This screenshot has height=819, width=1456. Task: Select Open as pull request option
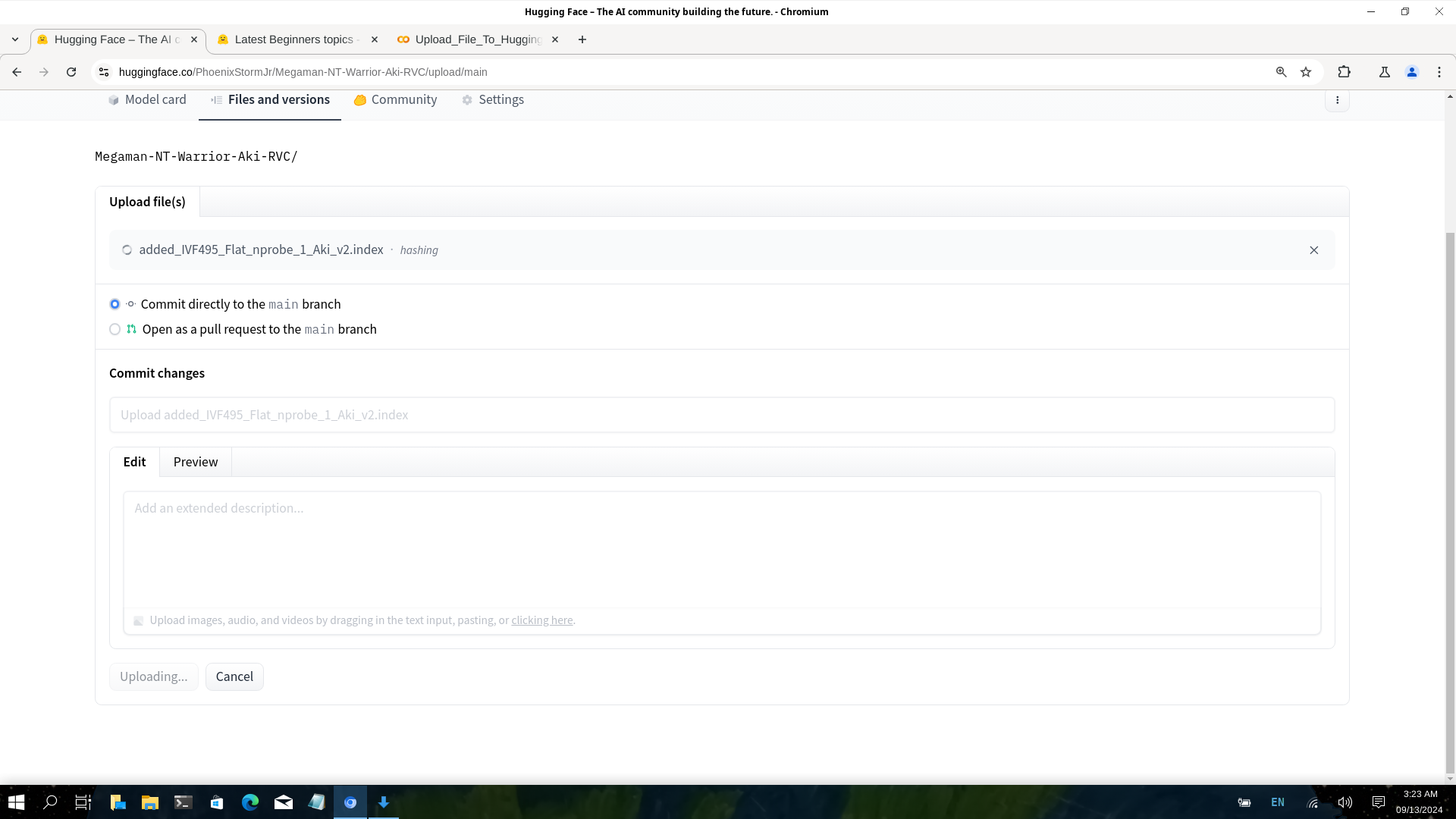coord(114,329)
